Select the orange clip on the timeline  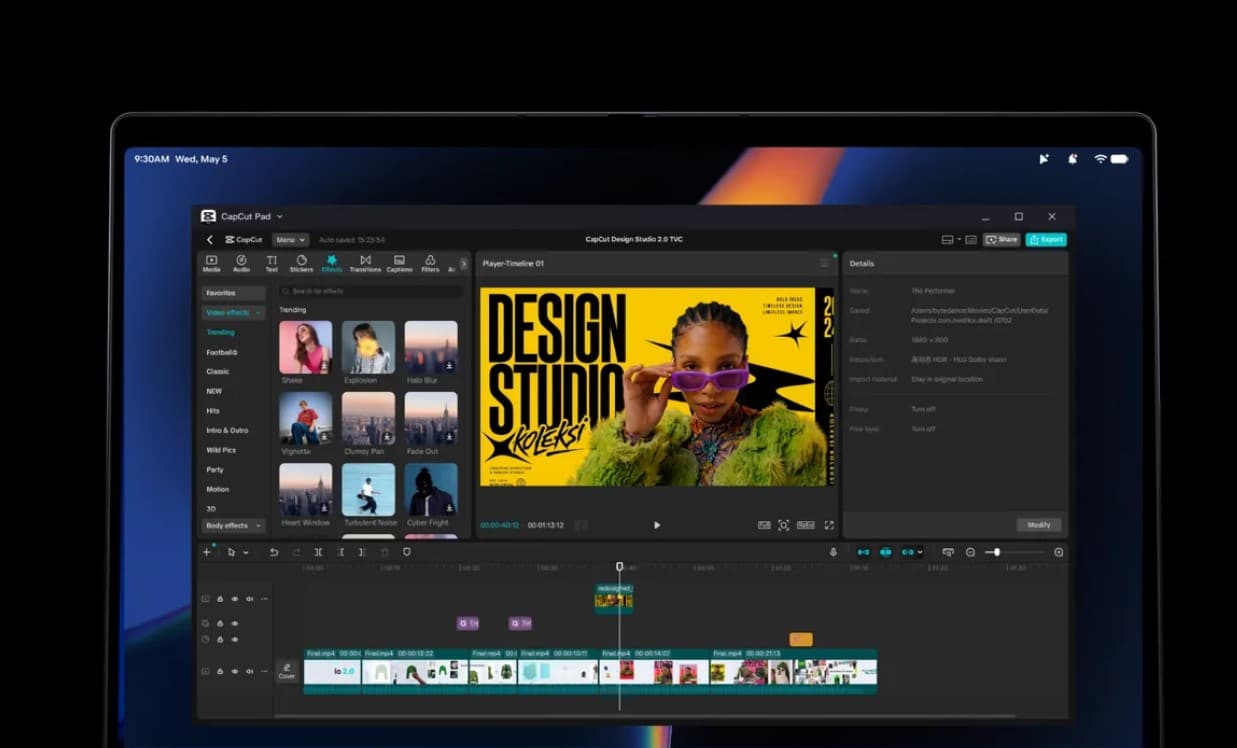pos(801,639)
